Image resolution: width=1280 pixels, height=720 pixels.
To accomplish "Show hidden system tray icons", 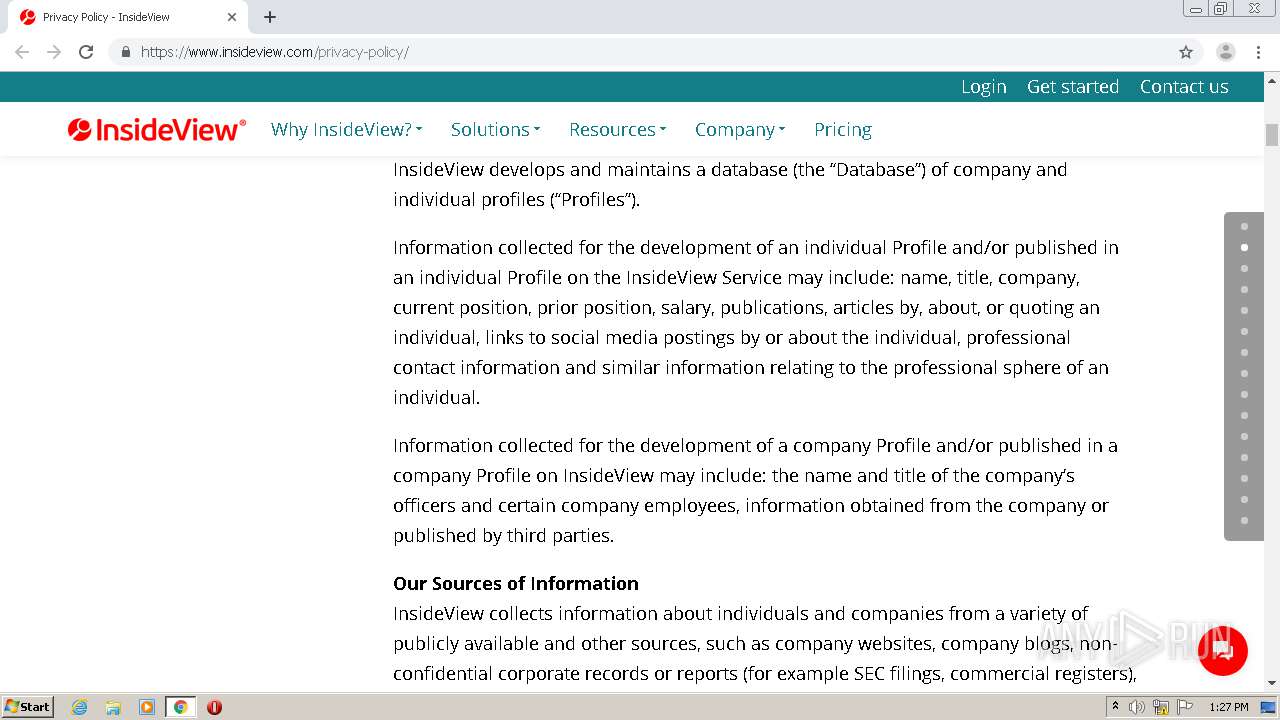I will point(1116,707).
